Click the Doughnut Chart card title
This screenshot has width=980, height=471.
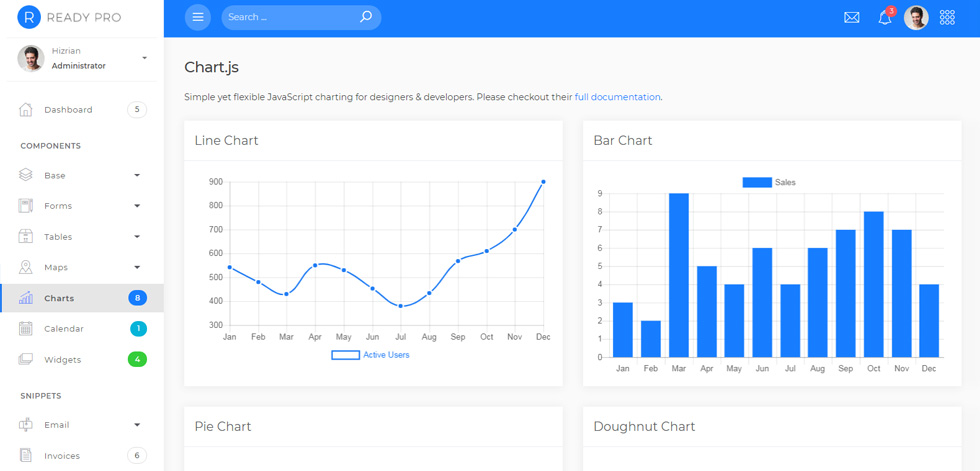pyautogui.click(x=644, y=427)
